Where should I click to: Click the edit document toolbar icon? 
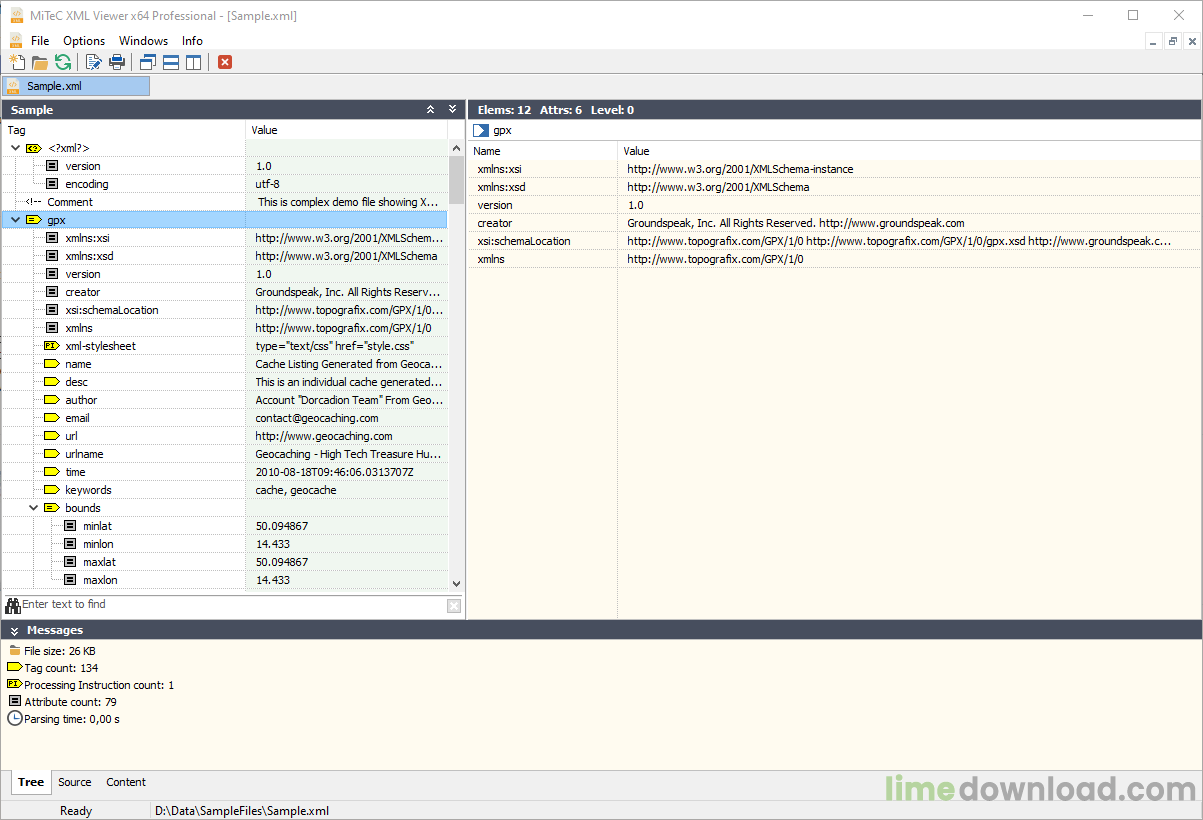point(92,62)
